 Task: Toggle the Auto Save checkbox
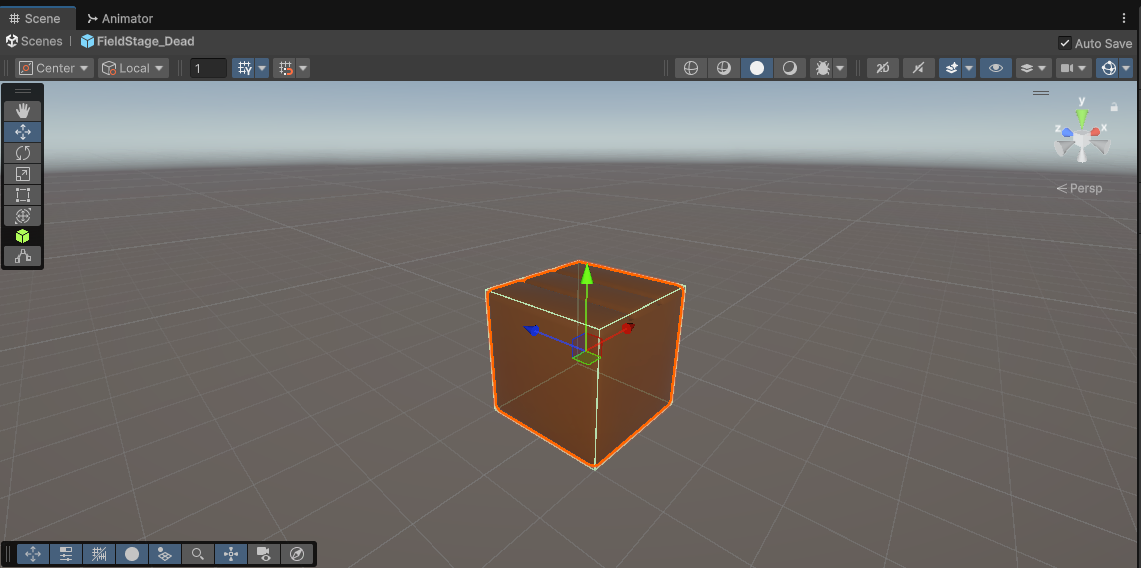(x=1065, y=43)
